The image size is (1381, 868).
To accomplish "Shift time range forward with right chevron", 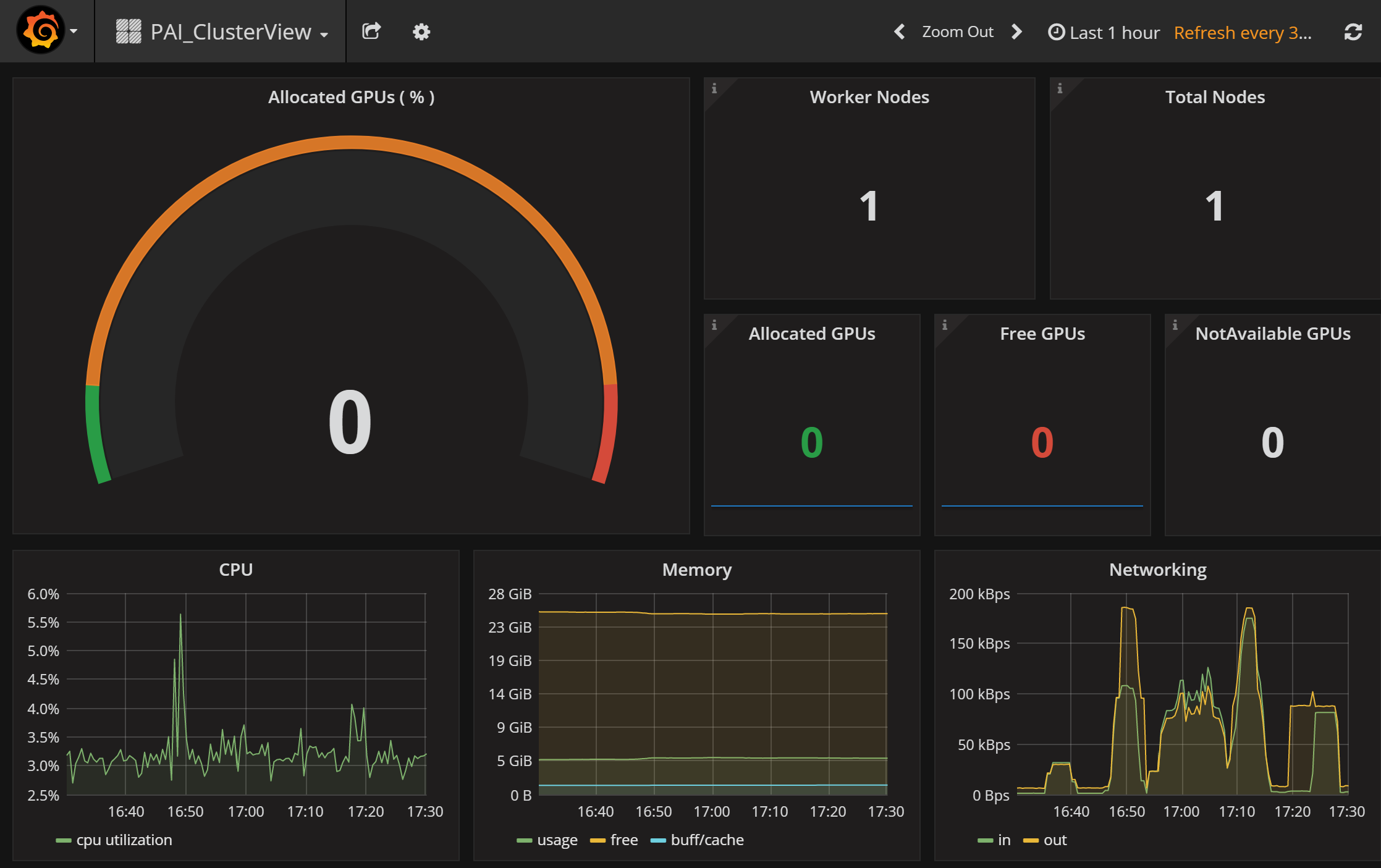I will tap(1016, 32).
